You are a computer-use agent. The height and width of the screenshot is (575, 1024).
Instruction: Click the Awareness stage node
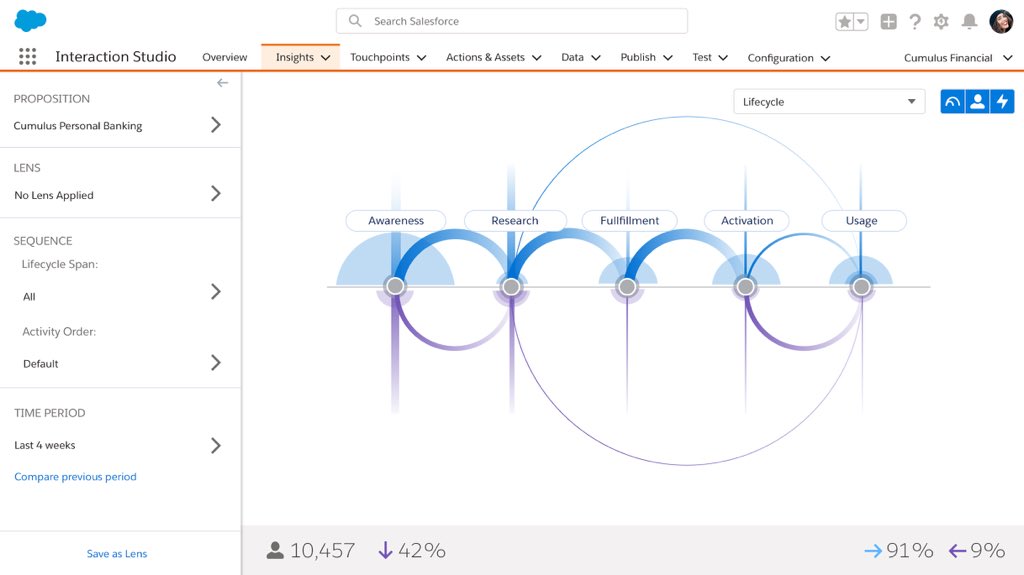click(x=395, y=286)
